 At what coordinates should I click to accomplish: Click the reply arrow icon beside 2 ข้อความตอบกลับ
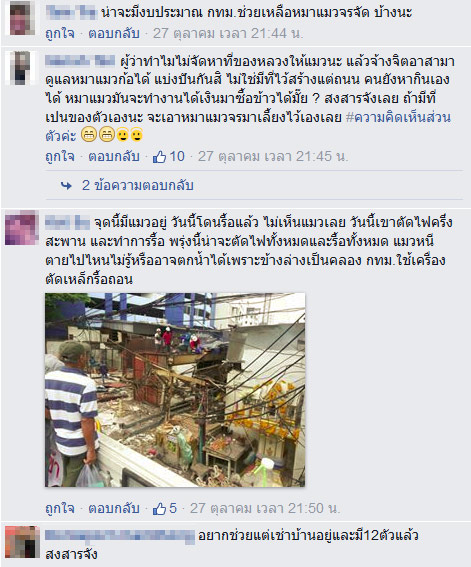(x=67, y=186)
